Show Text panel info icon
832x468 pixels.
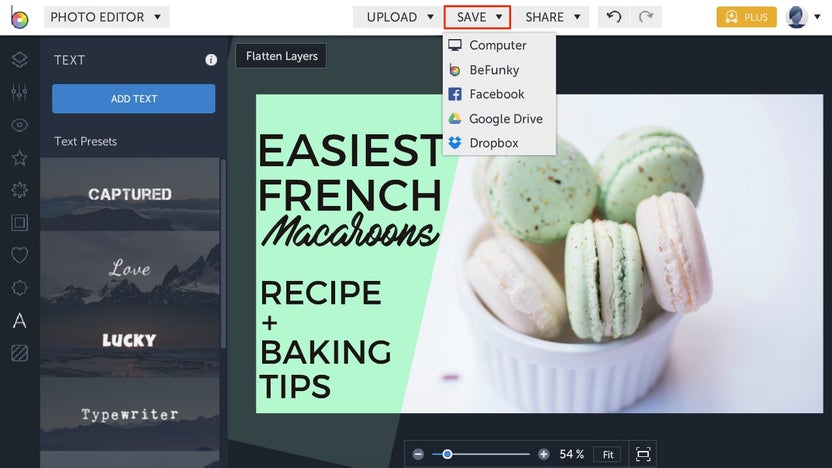211,60
